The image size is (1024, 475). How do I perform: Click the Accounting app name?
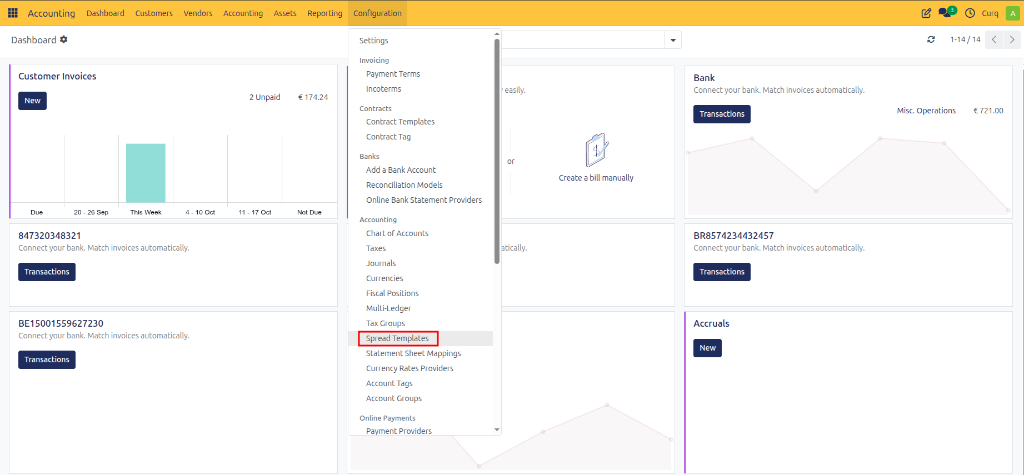pos(51,13)
